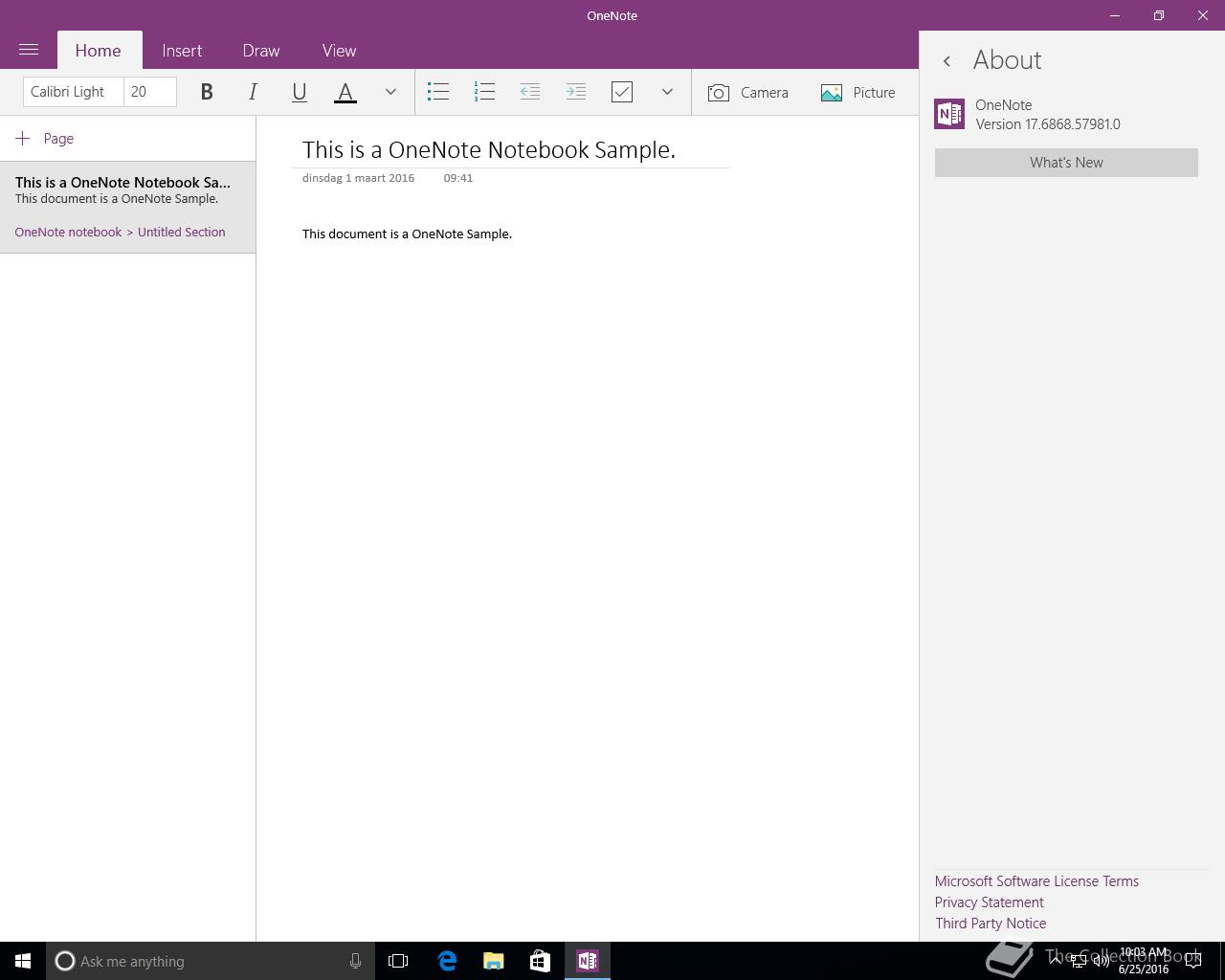Expand more paragraph options chevron
This screenshot has height=980, width=1225.
[667, 92]
